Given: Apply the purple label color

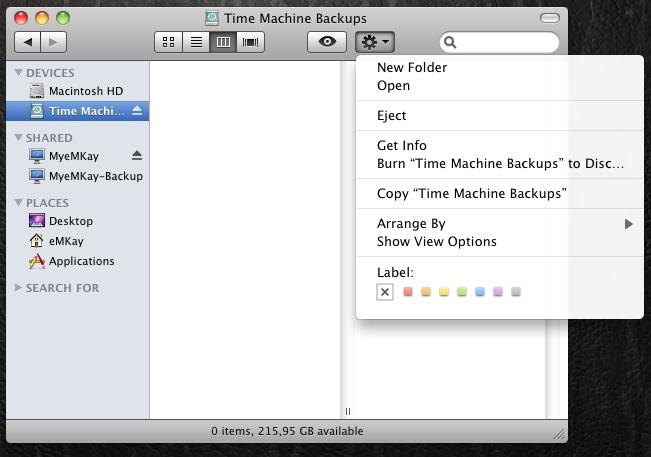Looking at the screenshot, I should [498, 292].
